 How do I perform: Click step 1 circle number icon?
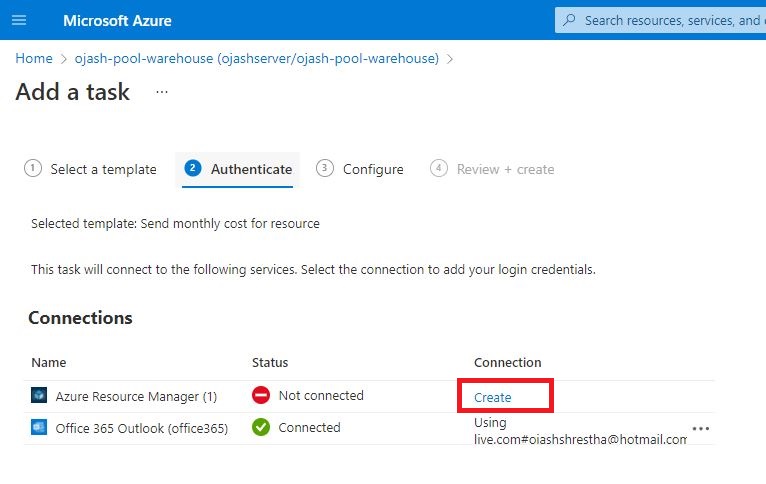(33, 169)
